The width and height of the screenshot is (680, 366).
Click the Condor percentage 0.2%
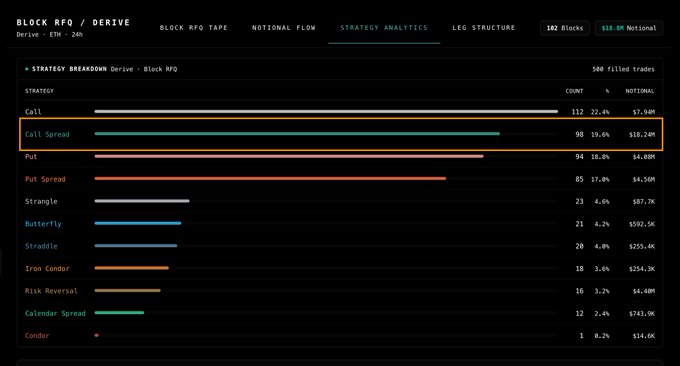click(x=602, y=336)
